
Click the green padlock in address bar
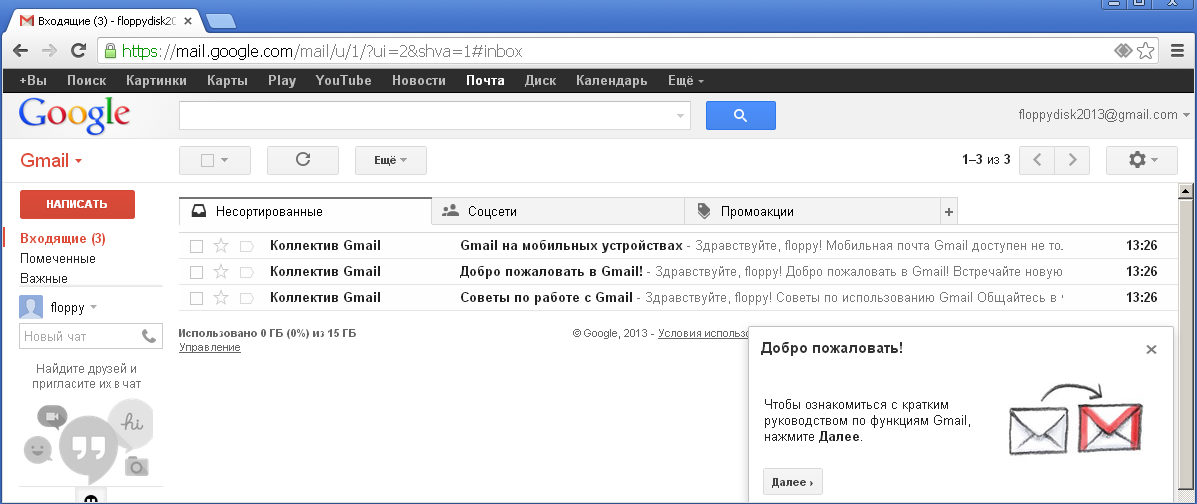[111, 51]
